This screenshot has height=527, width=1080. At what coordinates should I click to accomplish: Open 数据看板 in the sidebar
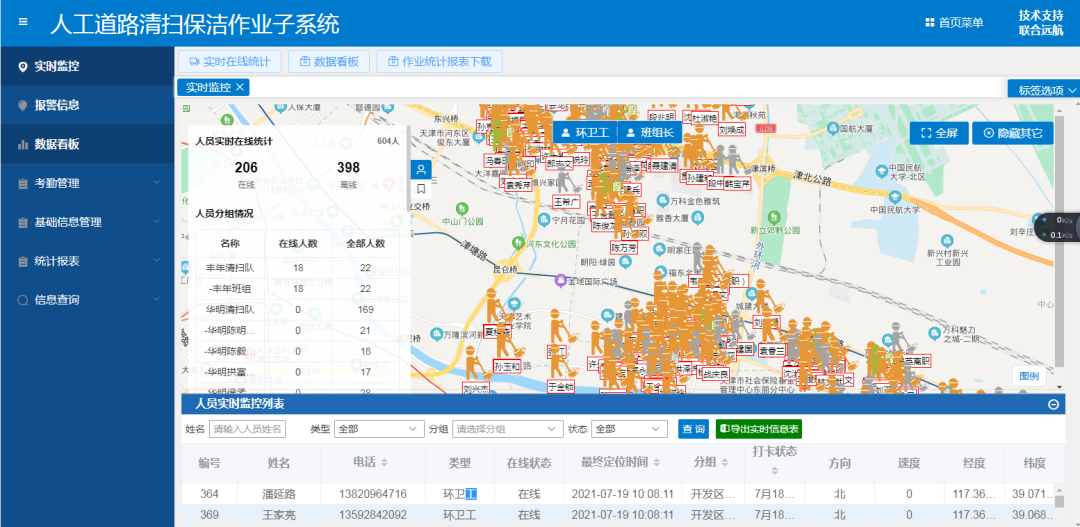87,144
